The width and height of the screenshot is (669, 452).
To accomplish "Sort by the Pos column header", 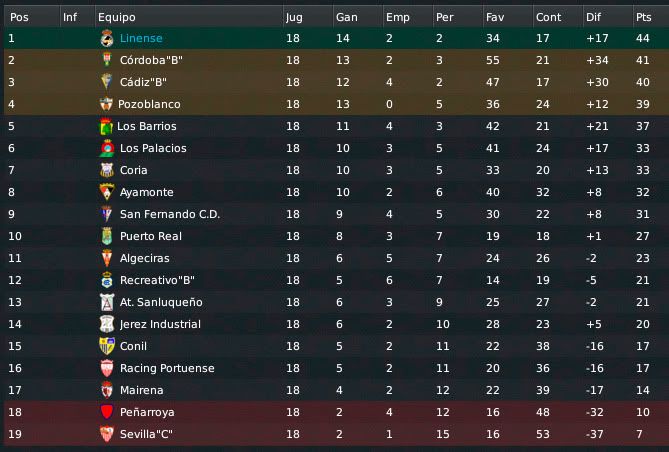I will [x=32, y=17].
